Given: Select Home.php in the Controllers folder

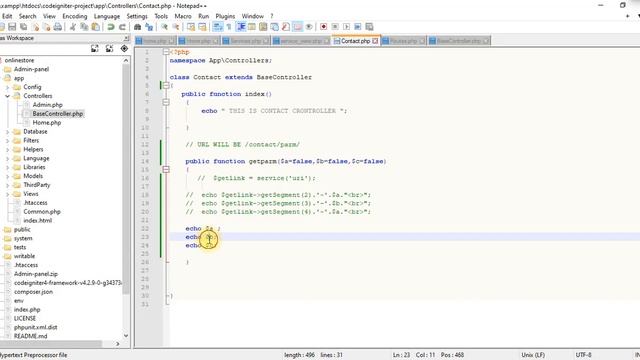Looking at the screenshot, I should [47, 123].
